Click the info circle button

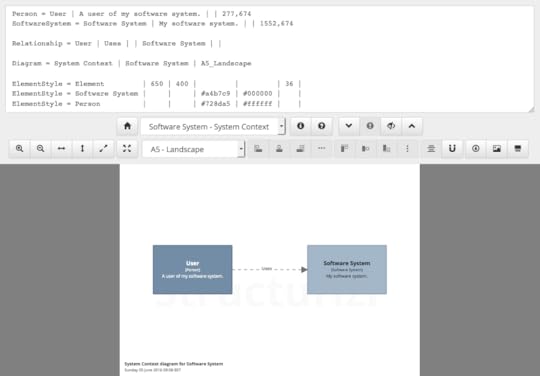coord(300,126)
